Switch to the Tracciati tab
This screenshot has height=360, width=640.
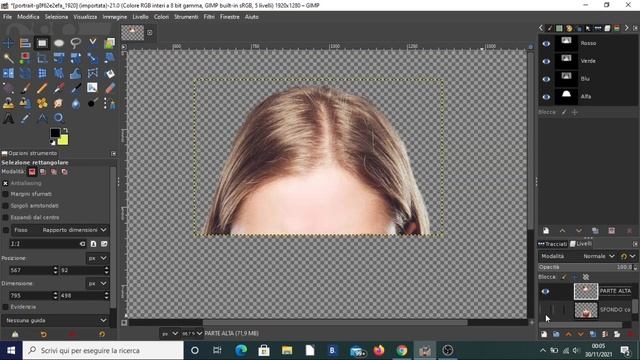(x=553, y=244)
